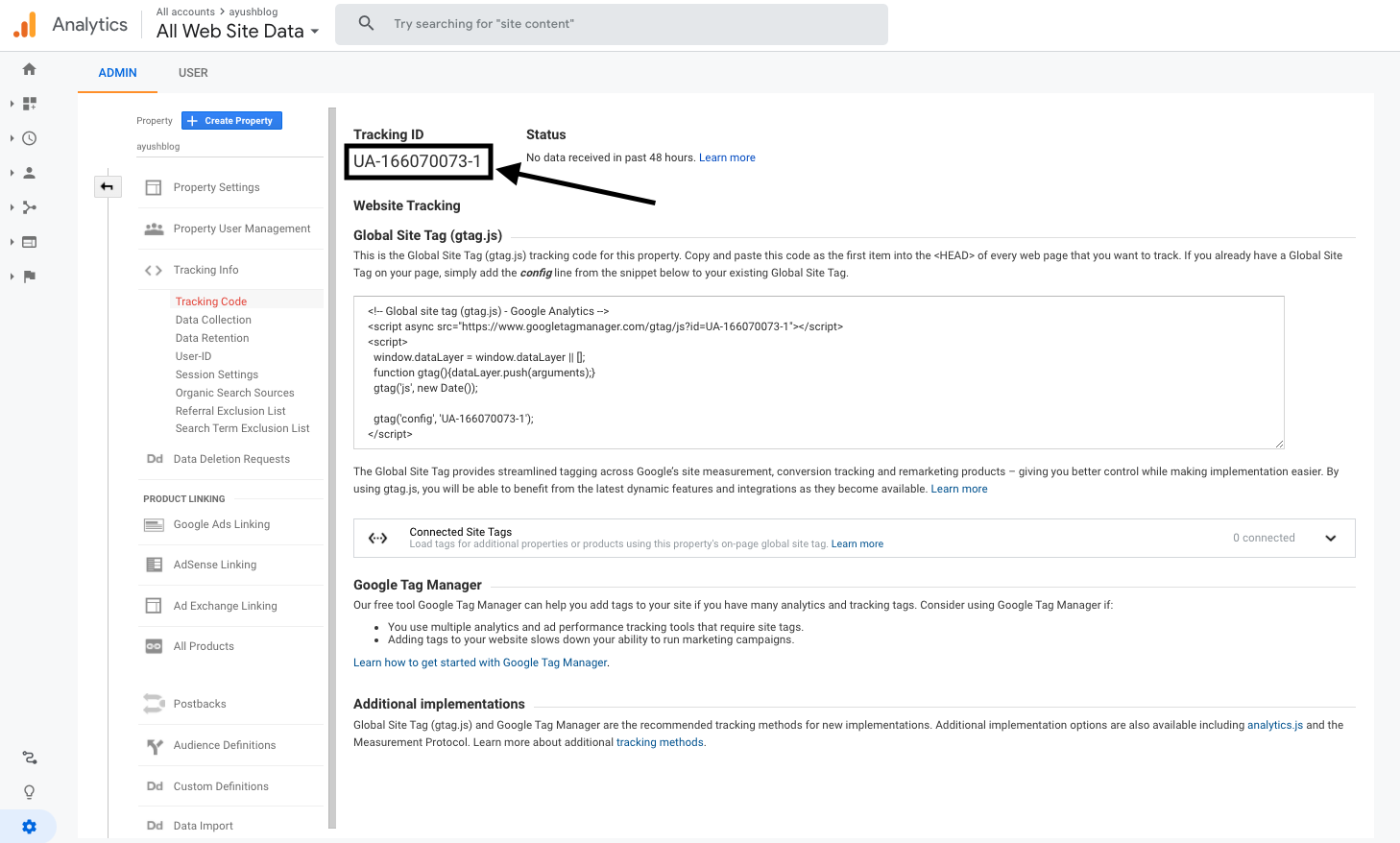Switch to the USER tab
This screenshot has width=1400, height=843.
coord(193,73)
